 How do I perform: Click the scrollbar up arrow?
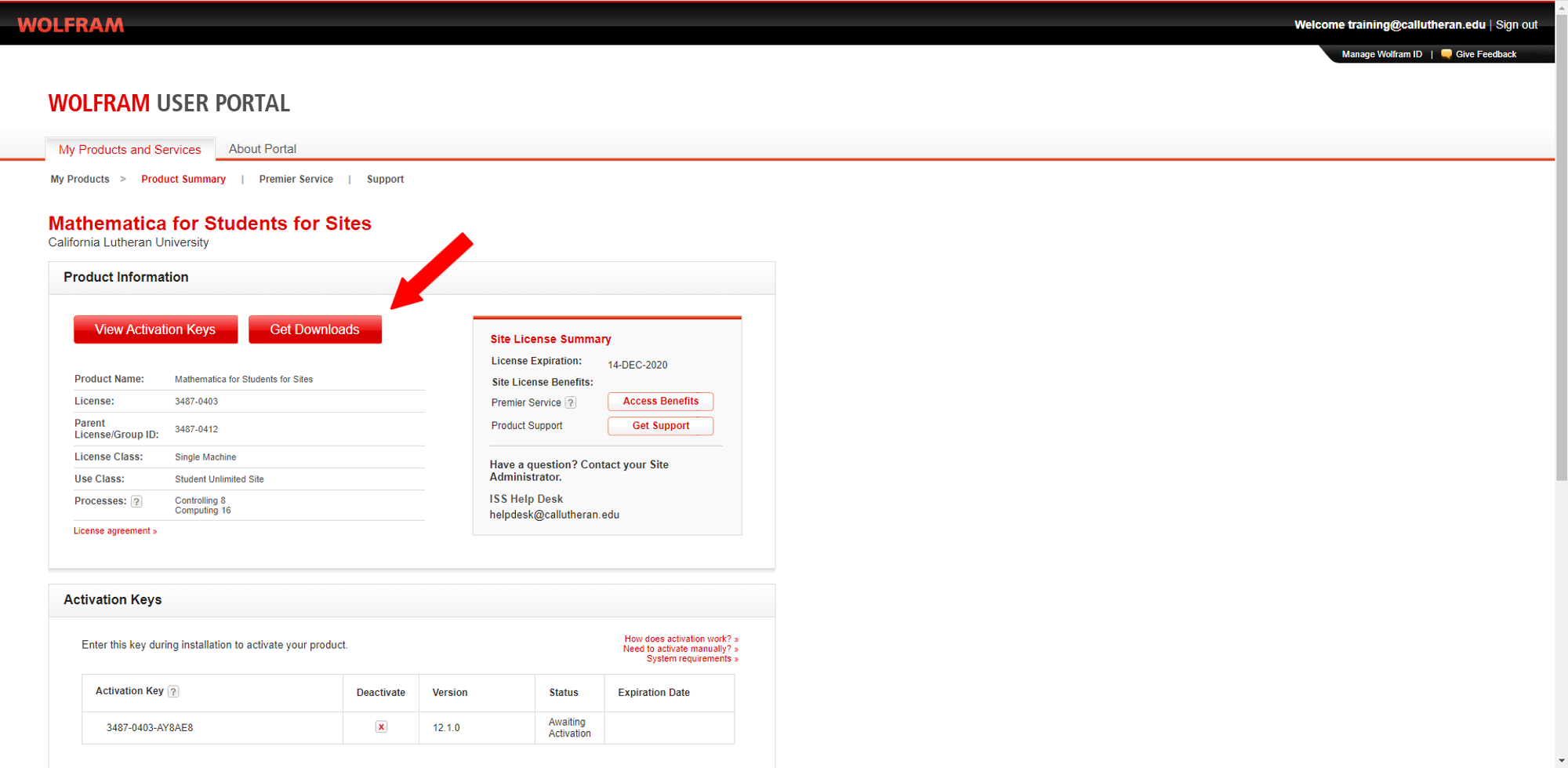[x=1561, y=6]
